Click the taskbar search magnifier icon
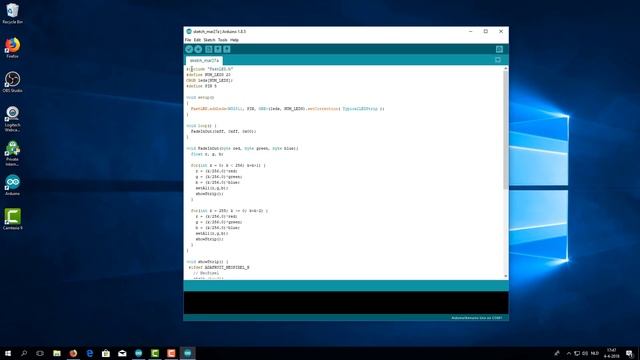640x360 pixels. coord(24,353)
